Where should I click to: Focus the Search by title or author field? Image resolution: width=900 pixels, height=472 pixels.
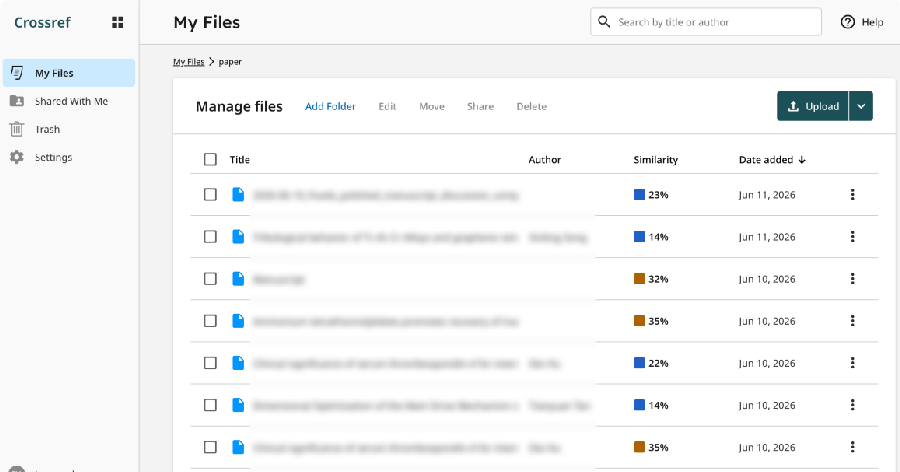[x=706, y=22]
